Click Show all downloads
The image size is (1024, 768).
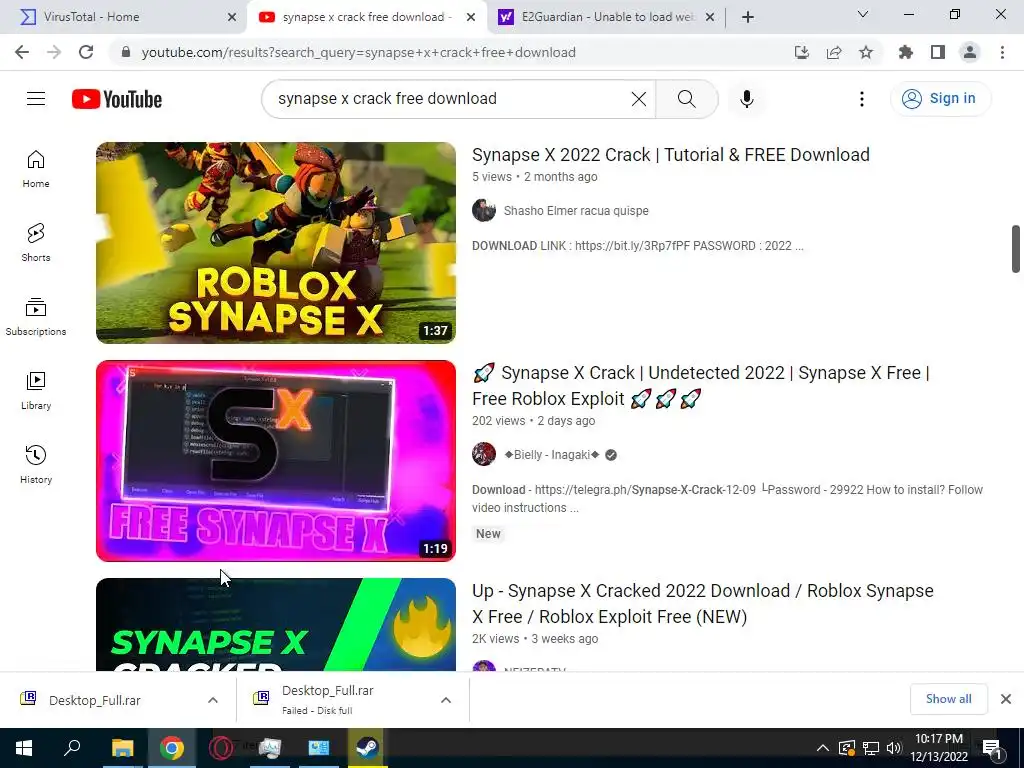[948, 699]
